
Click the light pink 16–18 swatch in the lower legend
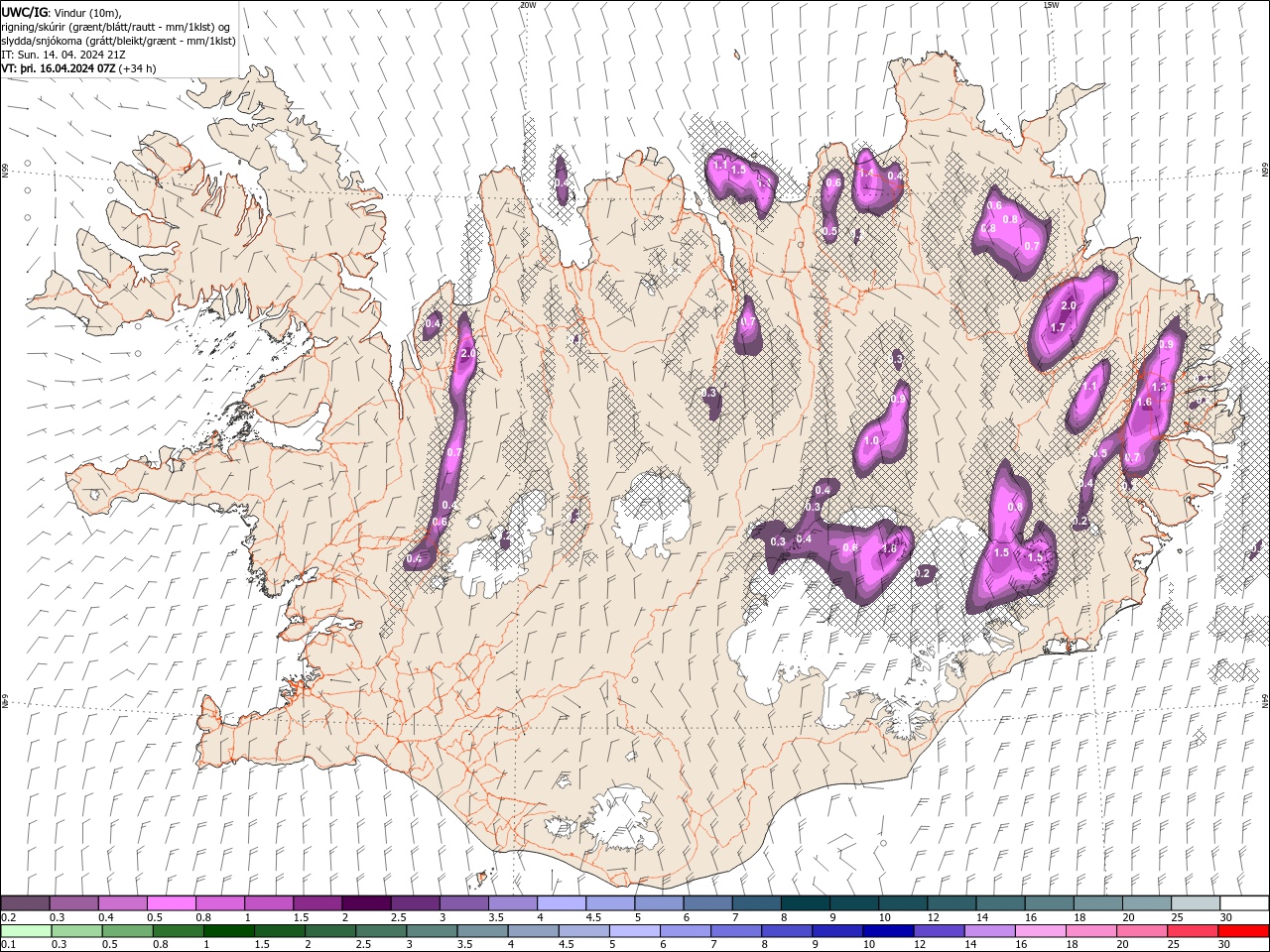click(1039, 931)
